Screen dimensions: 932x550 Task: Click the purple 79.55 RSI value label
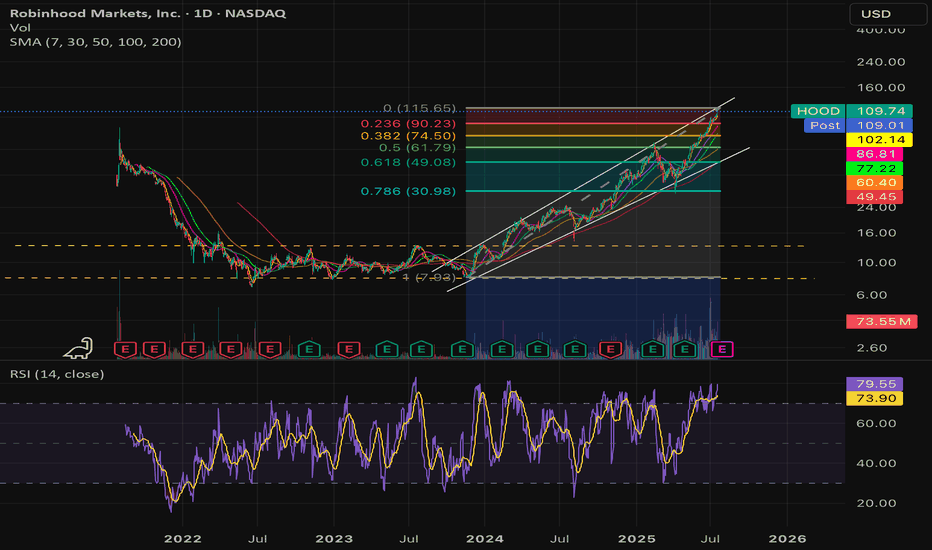click(x=875, y=384)
